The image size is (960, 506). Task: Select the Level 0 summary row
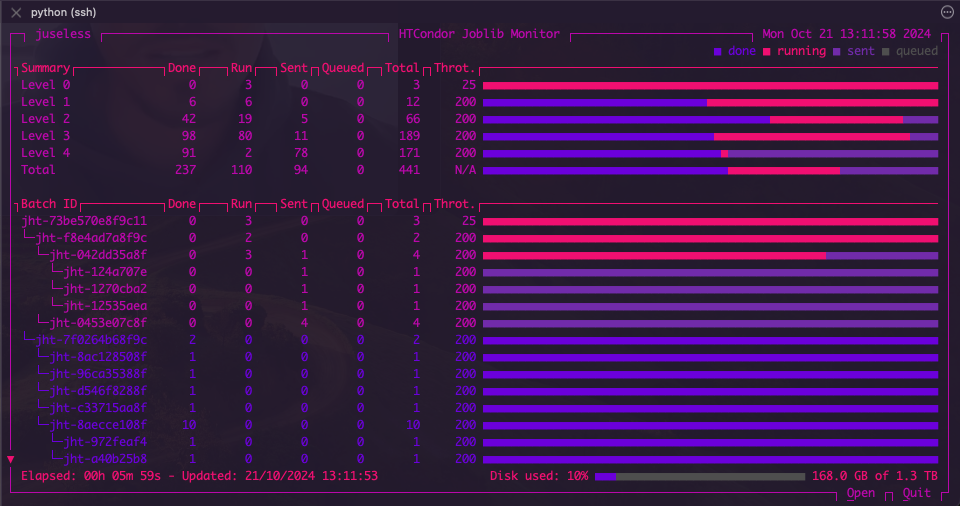479,85
